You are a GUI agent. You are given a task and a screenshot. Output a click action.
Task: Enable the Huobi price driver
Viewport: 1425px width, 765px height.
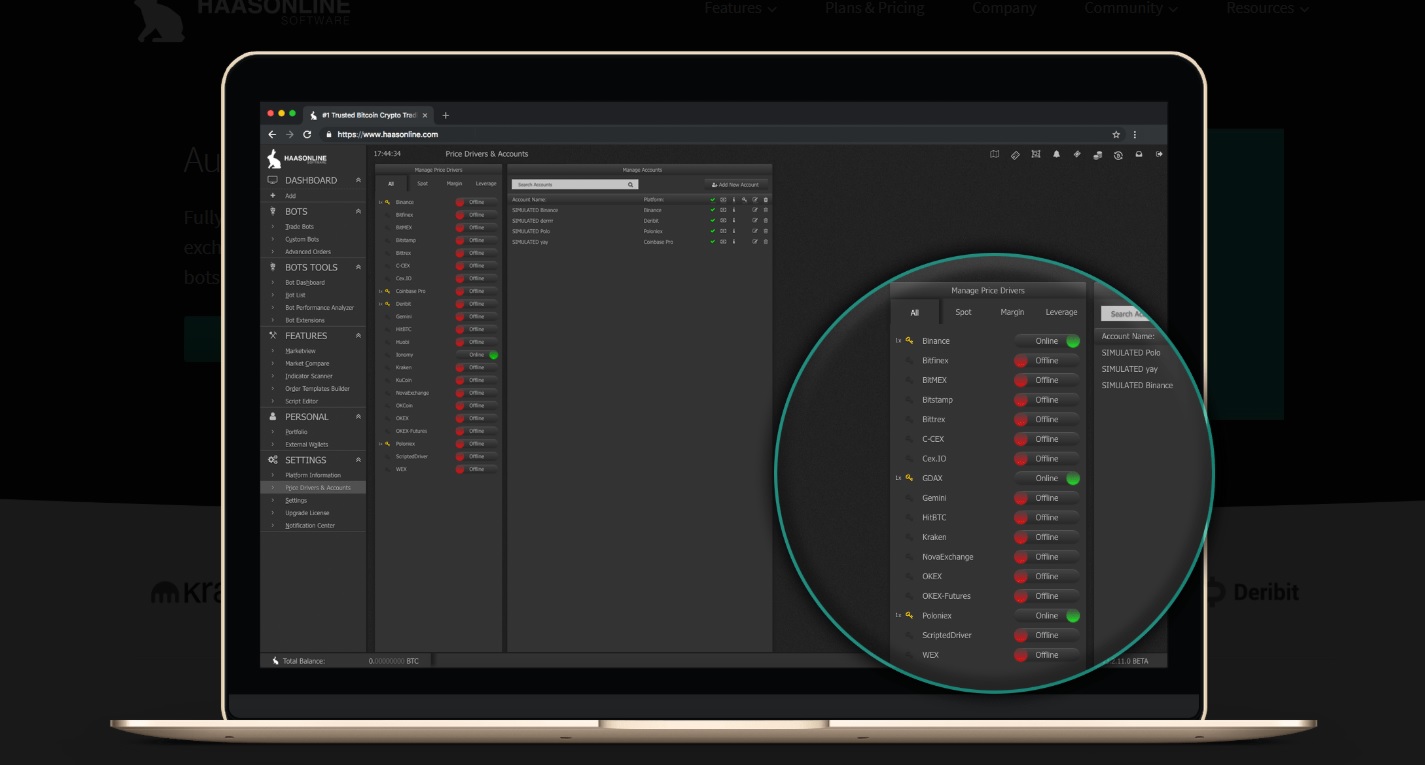(477, 342)
